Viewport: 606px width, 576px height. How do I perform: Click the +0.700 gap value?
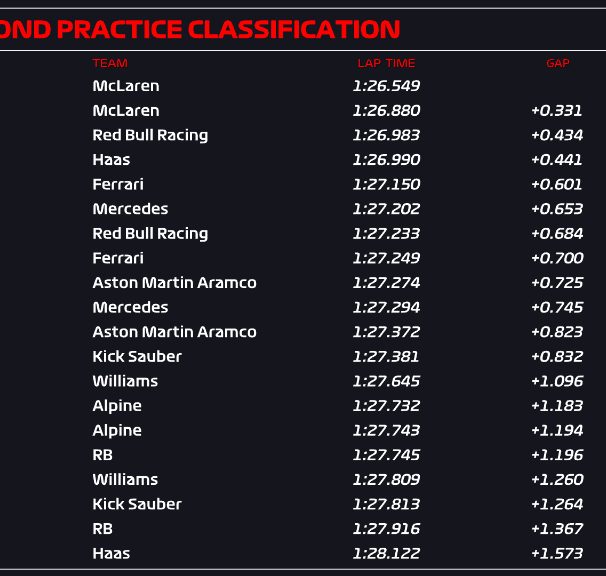[557, 258]
